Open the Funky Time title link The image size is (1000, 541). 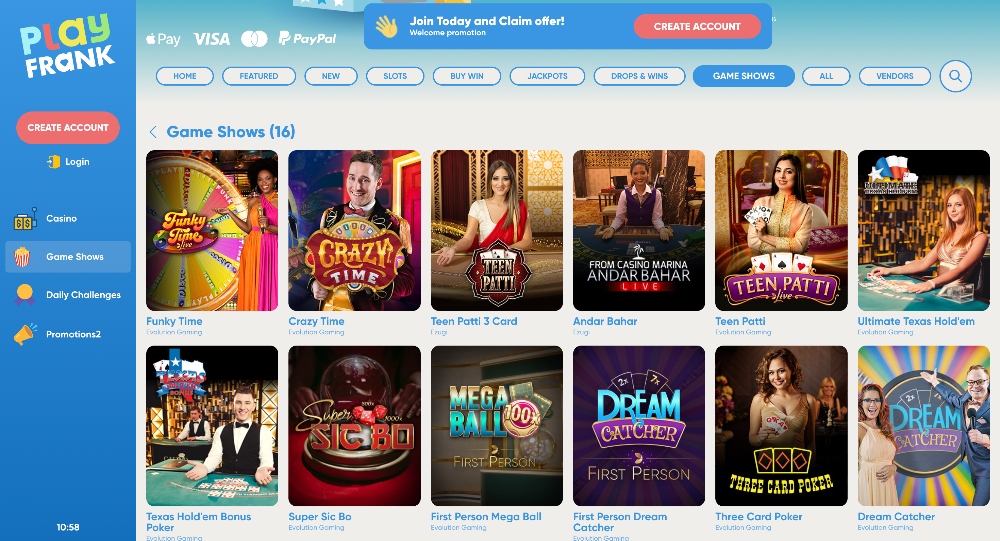174,322
